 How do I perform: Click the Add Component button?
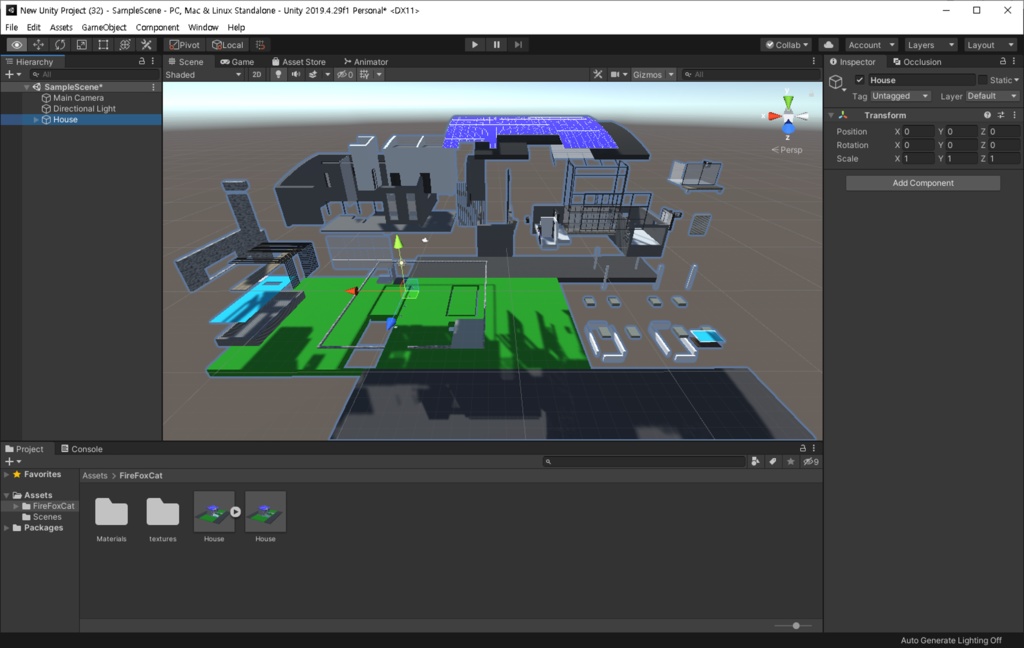point(921,183)
